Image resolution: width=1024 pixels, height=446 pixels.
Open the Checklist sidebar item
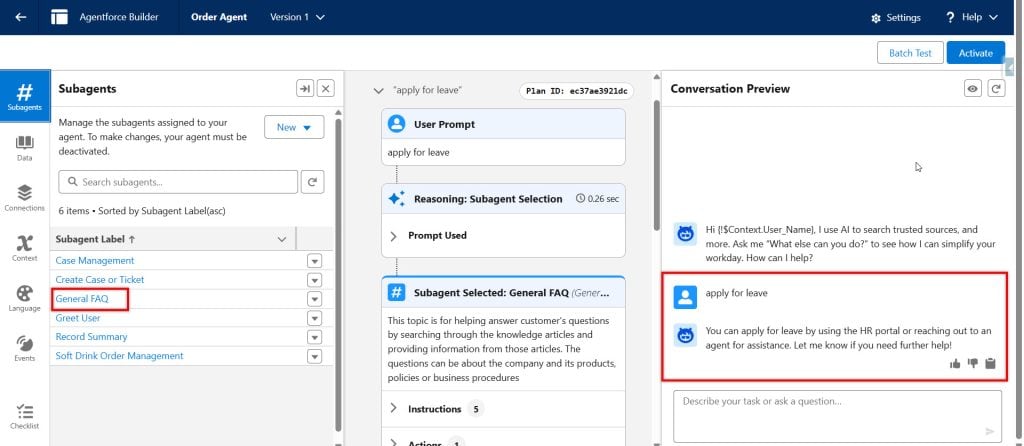tap(25, 417)
